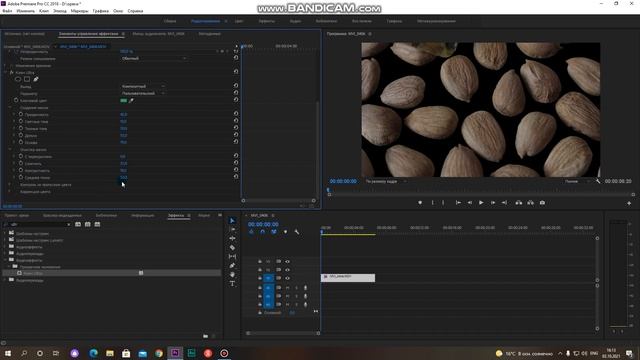Open timeline display settings wrench
The image size is (640, 360).
tap(297, 232)
